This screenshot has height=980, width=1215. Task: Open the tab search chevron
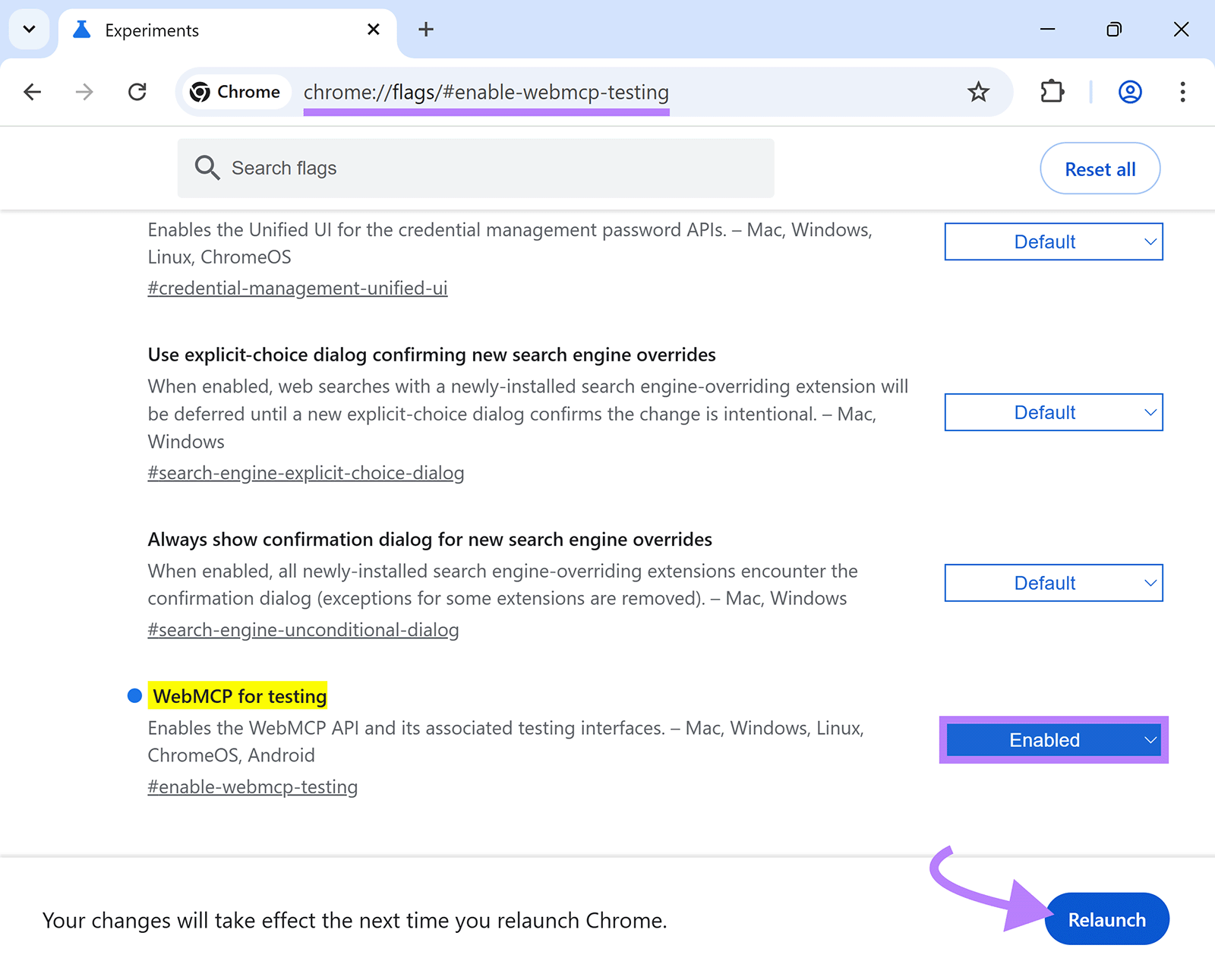(29, 30)
